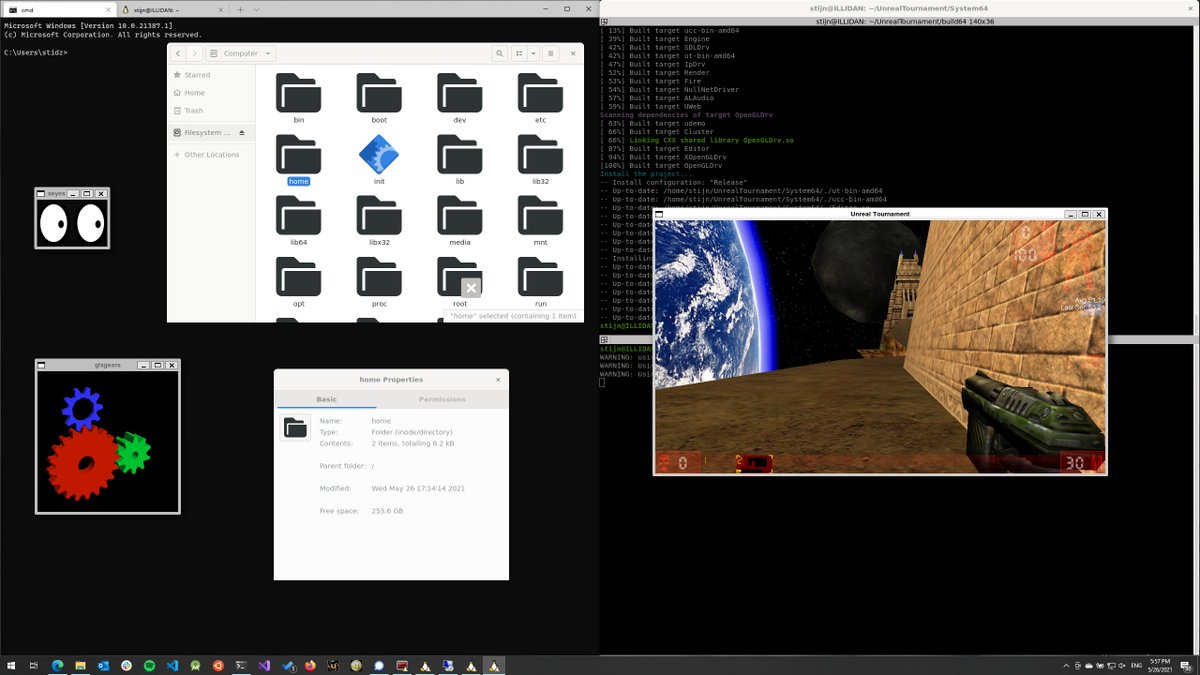Screen dimensions: 1200x675
Task: Open the view options dropdown arrow
Action: coord(534,53)
